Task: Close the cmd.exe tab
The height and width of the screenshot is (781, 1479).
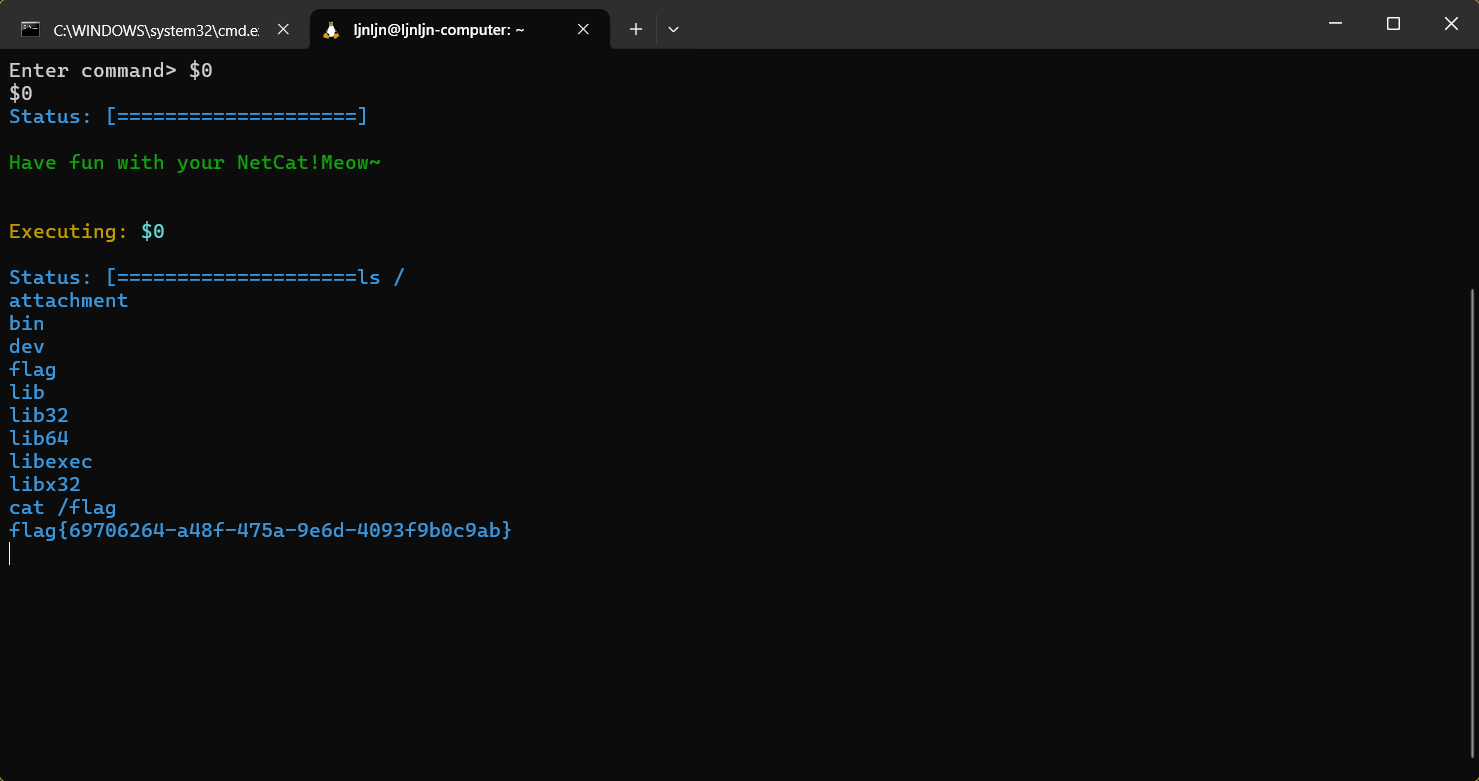Action: point(283,29)
